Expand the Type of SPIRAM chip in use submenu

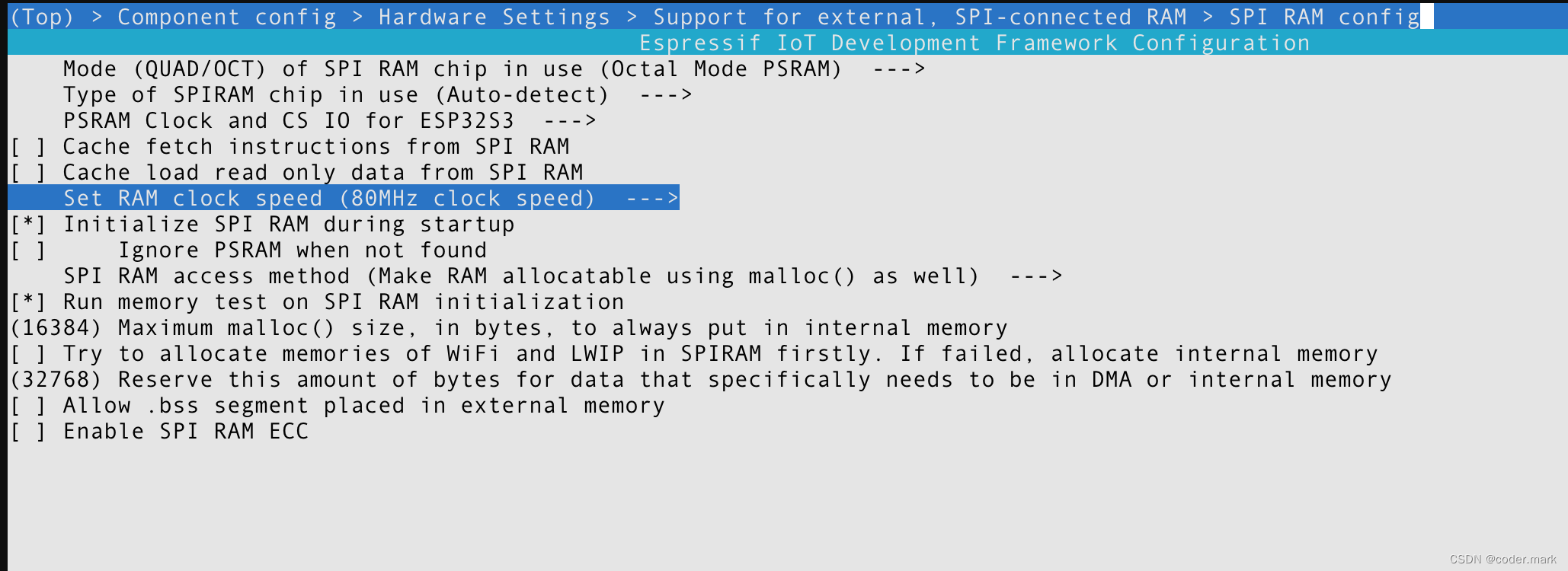tap(335, 94)
